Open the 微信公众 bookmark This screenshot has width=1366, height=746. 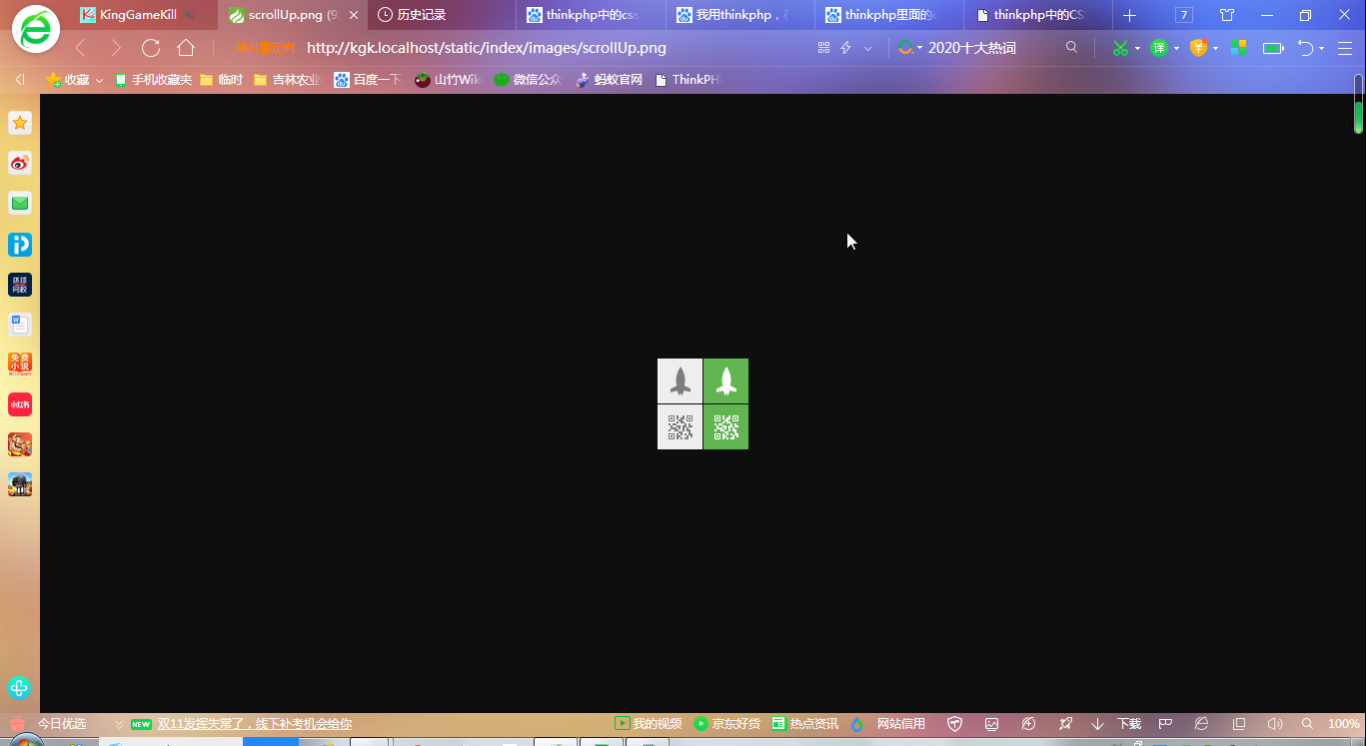527,79
